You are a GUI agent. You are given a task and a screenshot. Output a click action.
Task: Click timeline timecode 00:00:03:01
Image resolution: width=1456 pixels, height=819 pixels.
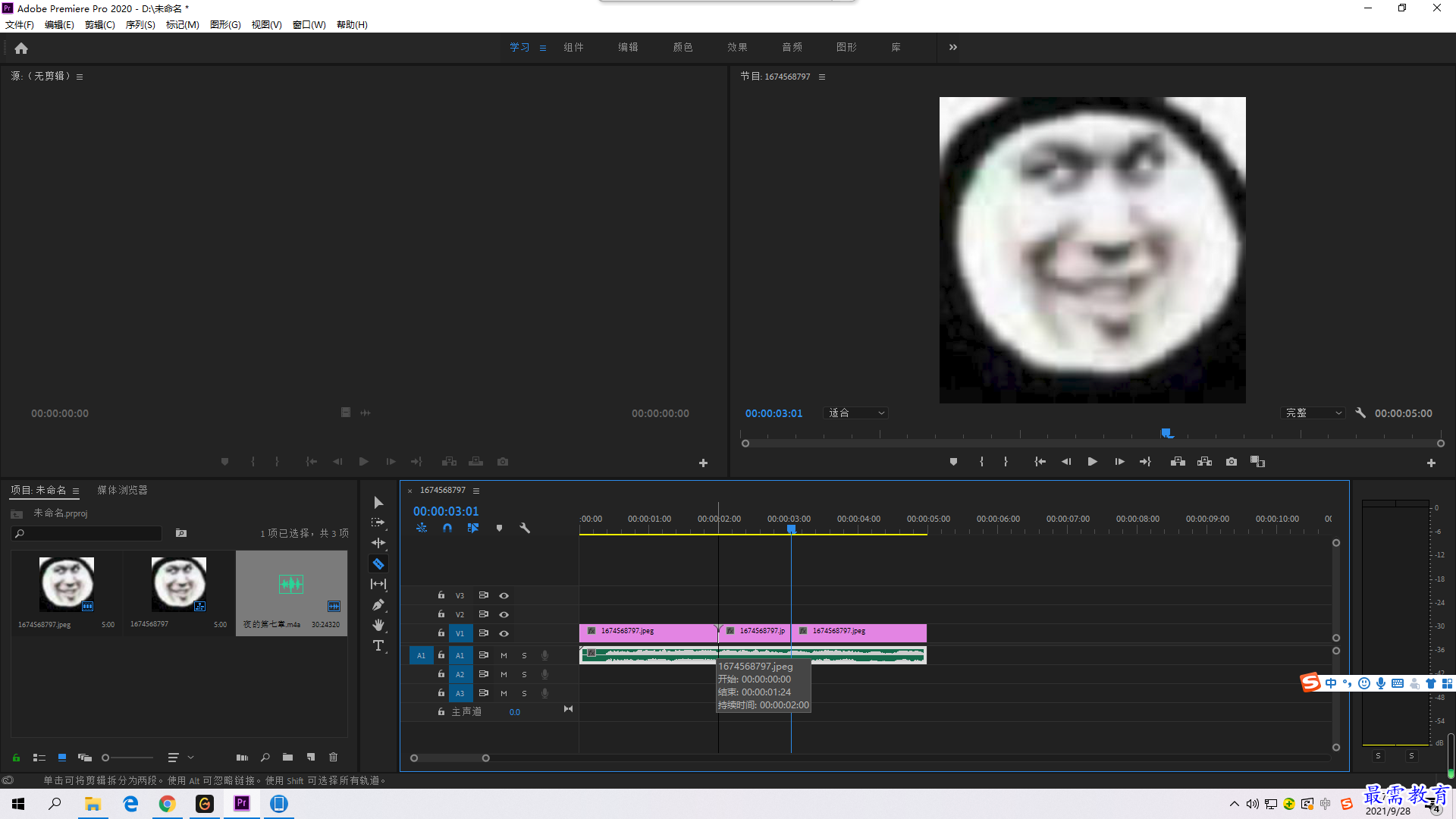(446, 511)
